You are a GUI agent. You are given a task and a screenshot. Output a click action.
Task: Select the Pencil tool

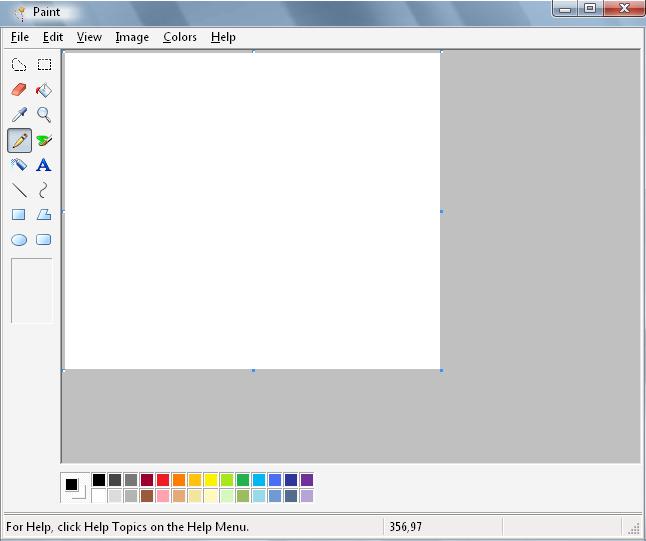tap(19, 140)
